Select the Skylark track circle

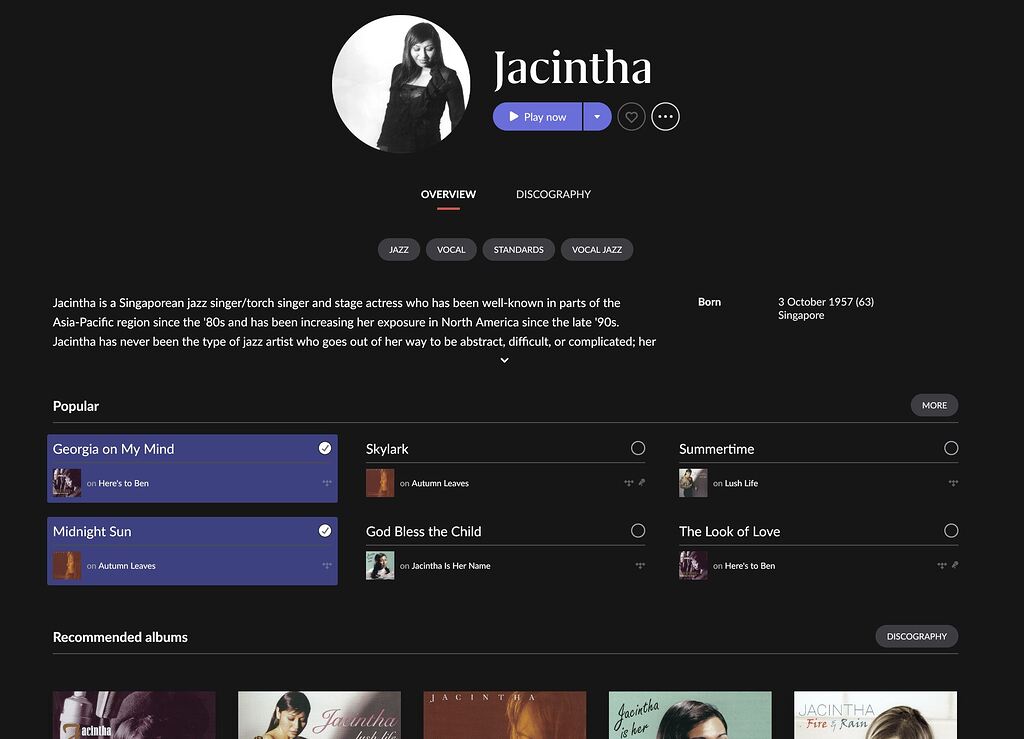(638, 448)
